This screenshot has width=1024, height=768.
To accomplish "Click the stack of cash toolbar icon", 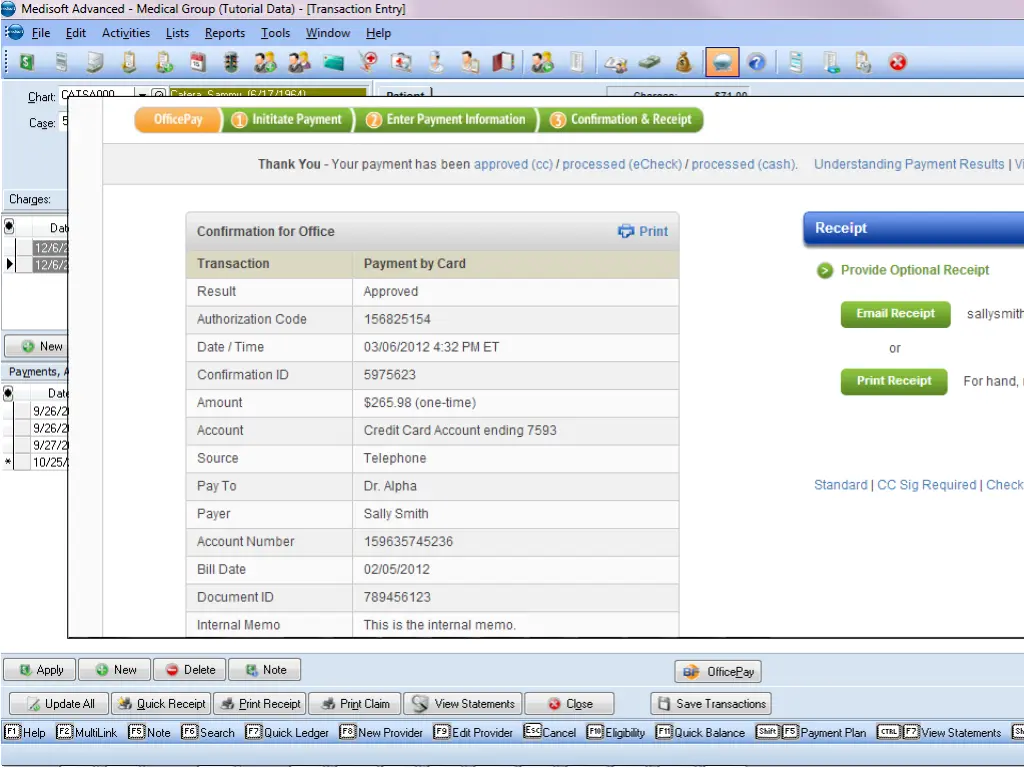I will [649, 62].
